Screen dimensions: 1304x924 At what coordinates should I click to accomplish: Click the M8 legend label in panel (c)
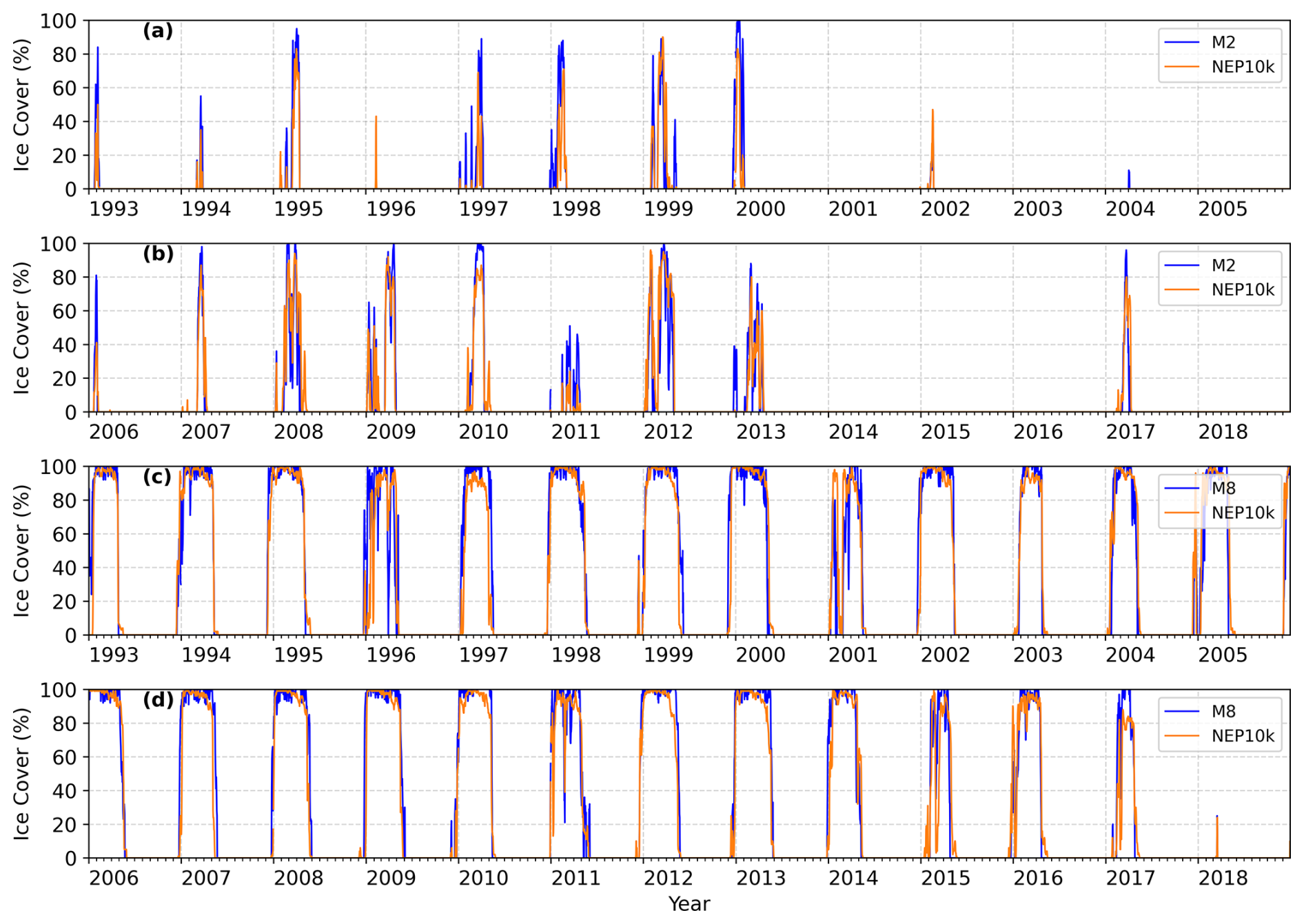[1223, 489]
